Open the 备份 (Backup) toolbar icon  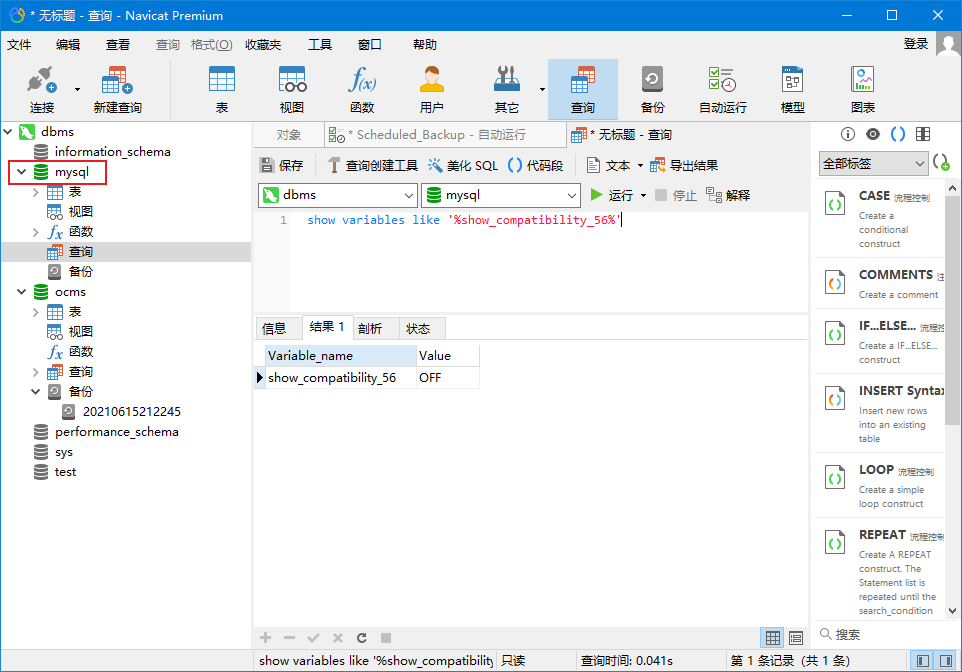click(x=652, y=89)
